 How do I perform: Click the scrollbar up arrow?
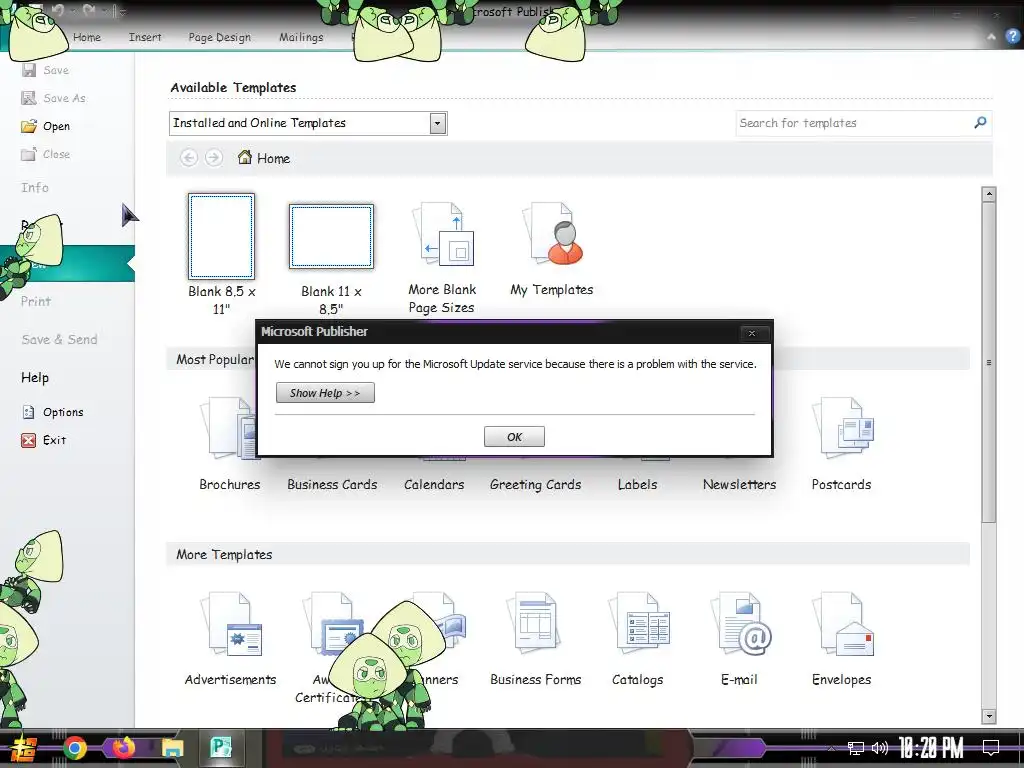click(989, 194)
